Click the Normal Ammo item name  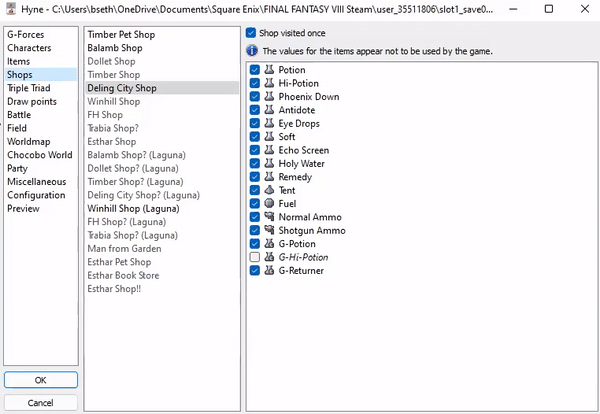click(x=310, y=217)
